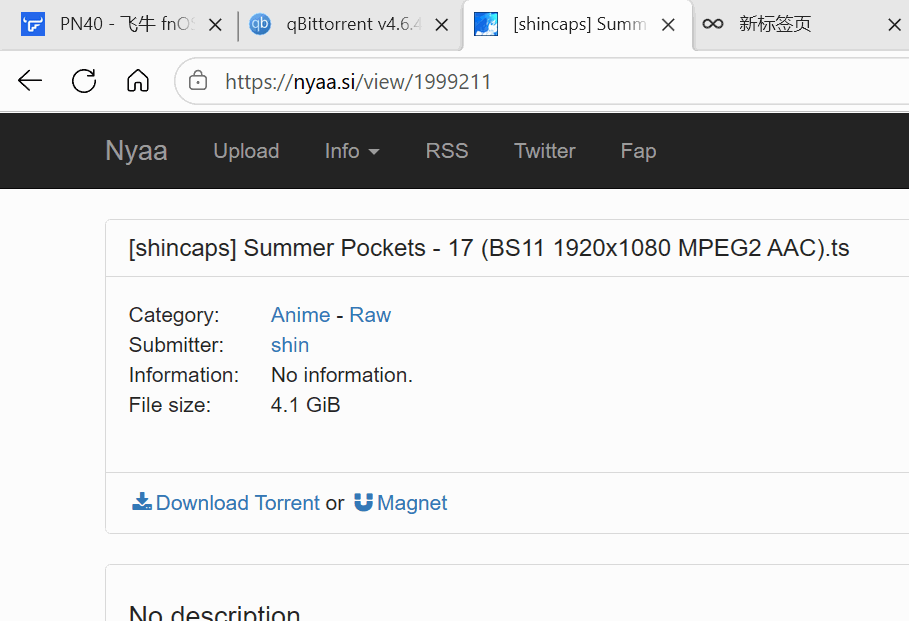Image resolution: width=909 pixels, height=621 pixels.
Task: Open the Nyaa home logo link
Action: (136, 151)
